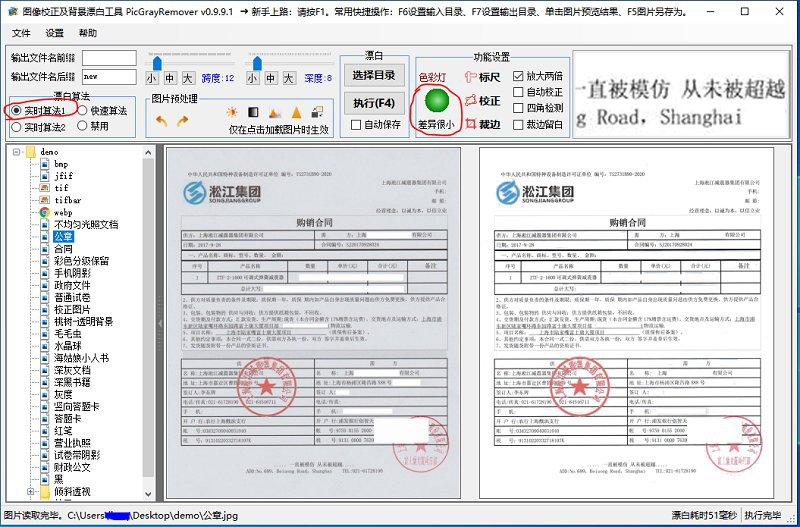The height and width of the screenshot is (527, 800).
Task: Click the rotate right arrow icon
Action: coord(183,121)
